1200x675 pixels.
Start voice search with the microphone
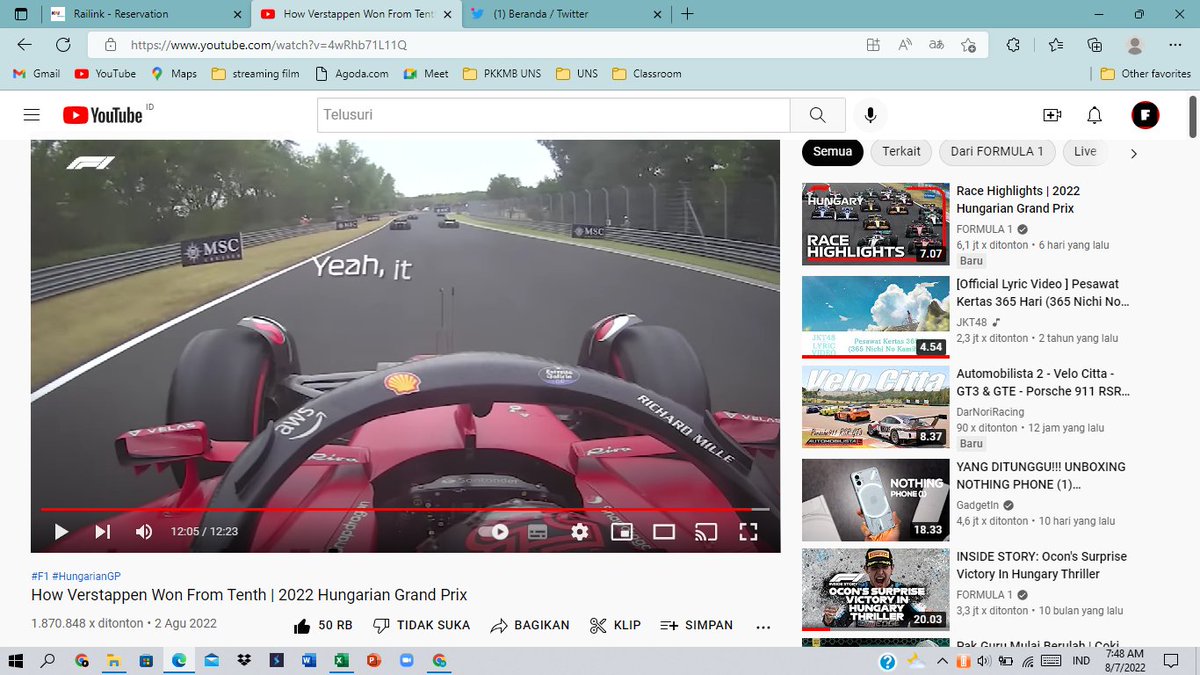click(x=870, y=115)
